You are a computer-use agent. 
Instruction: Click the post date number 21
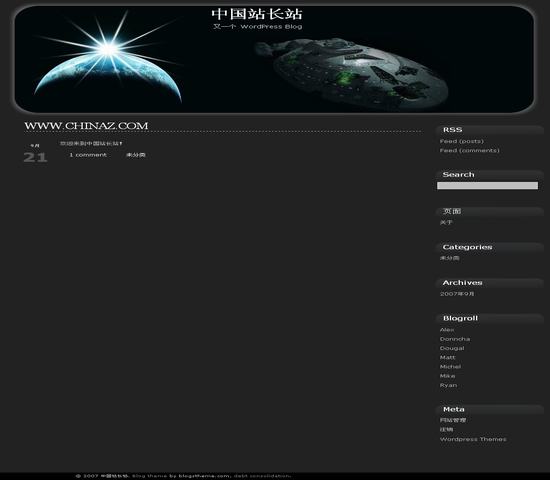[35, 157]
